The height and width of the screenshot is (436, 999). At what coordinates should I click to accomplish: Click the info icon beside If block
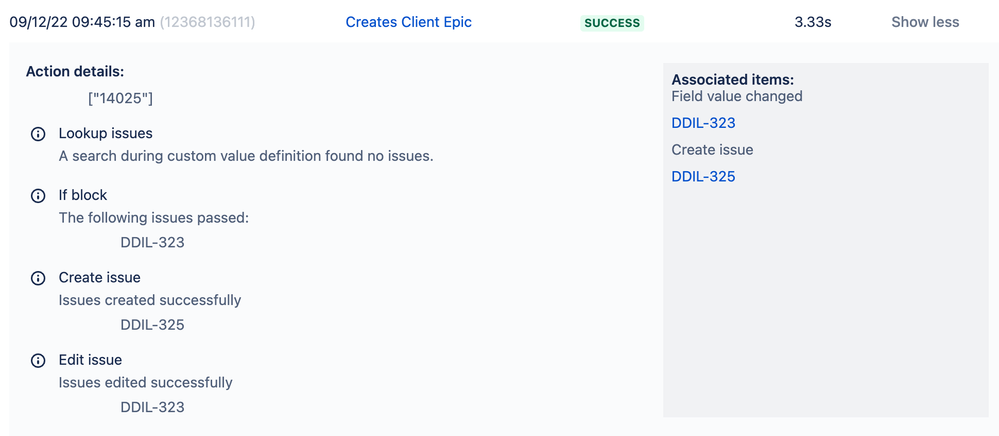38,196
